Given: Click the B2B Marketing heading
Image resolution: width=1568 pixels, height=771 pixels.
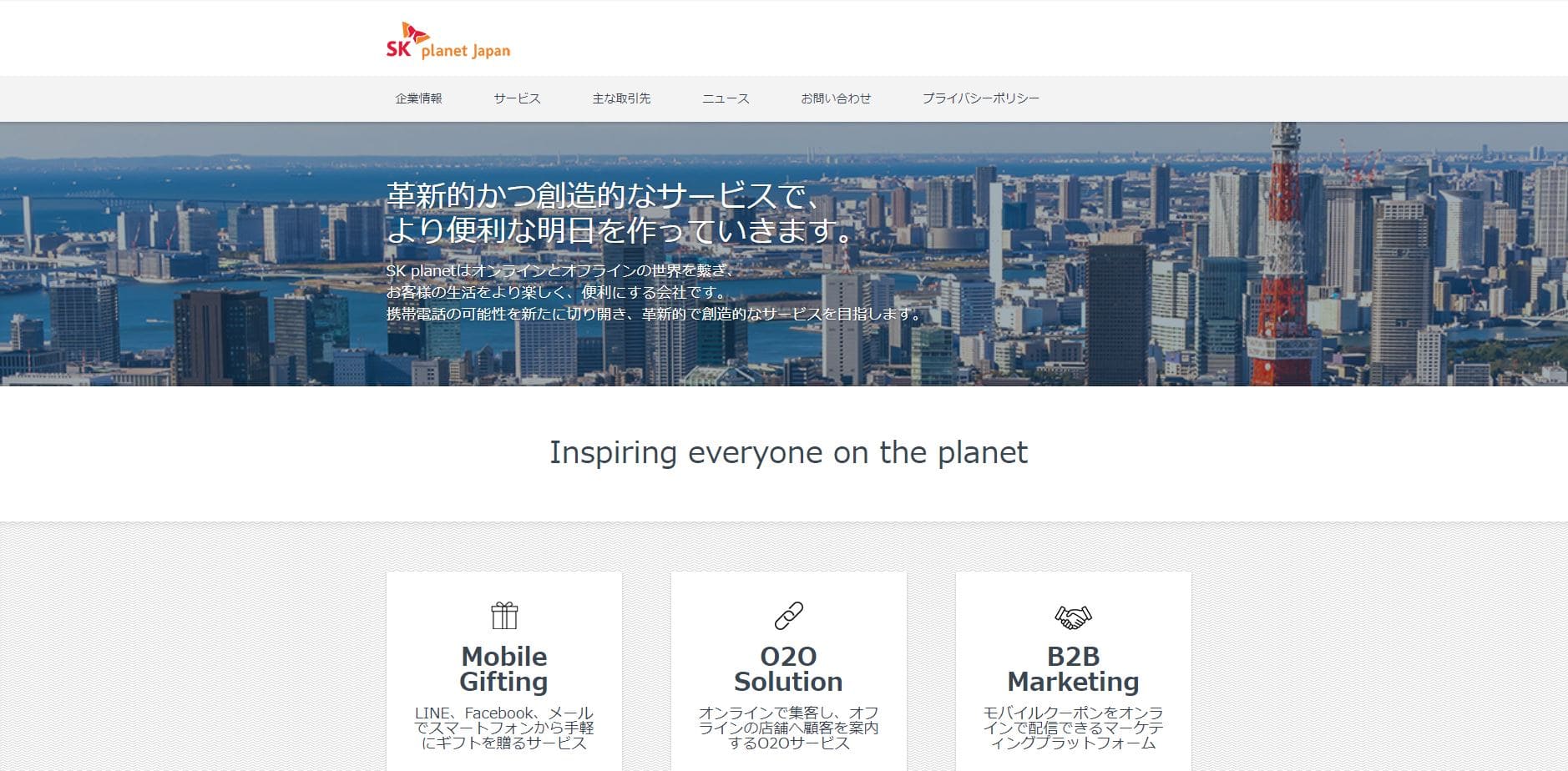Looking at the screenshot, I should [1074, 669].
